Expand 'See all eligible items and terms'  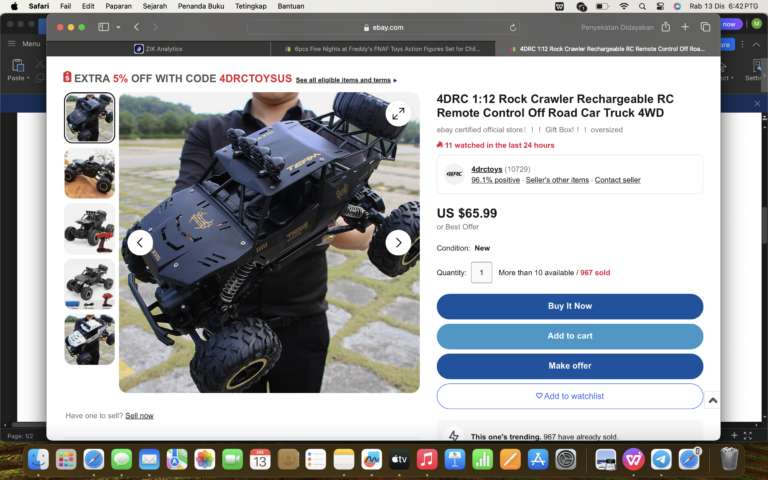[x=346, y=80]
